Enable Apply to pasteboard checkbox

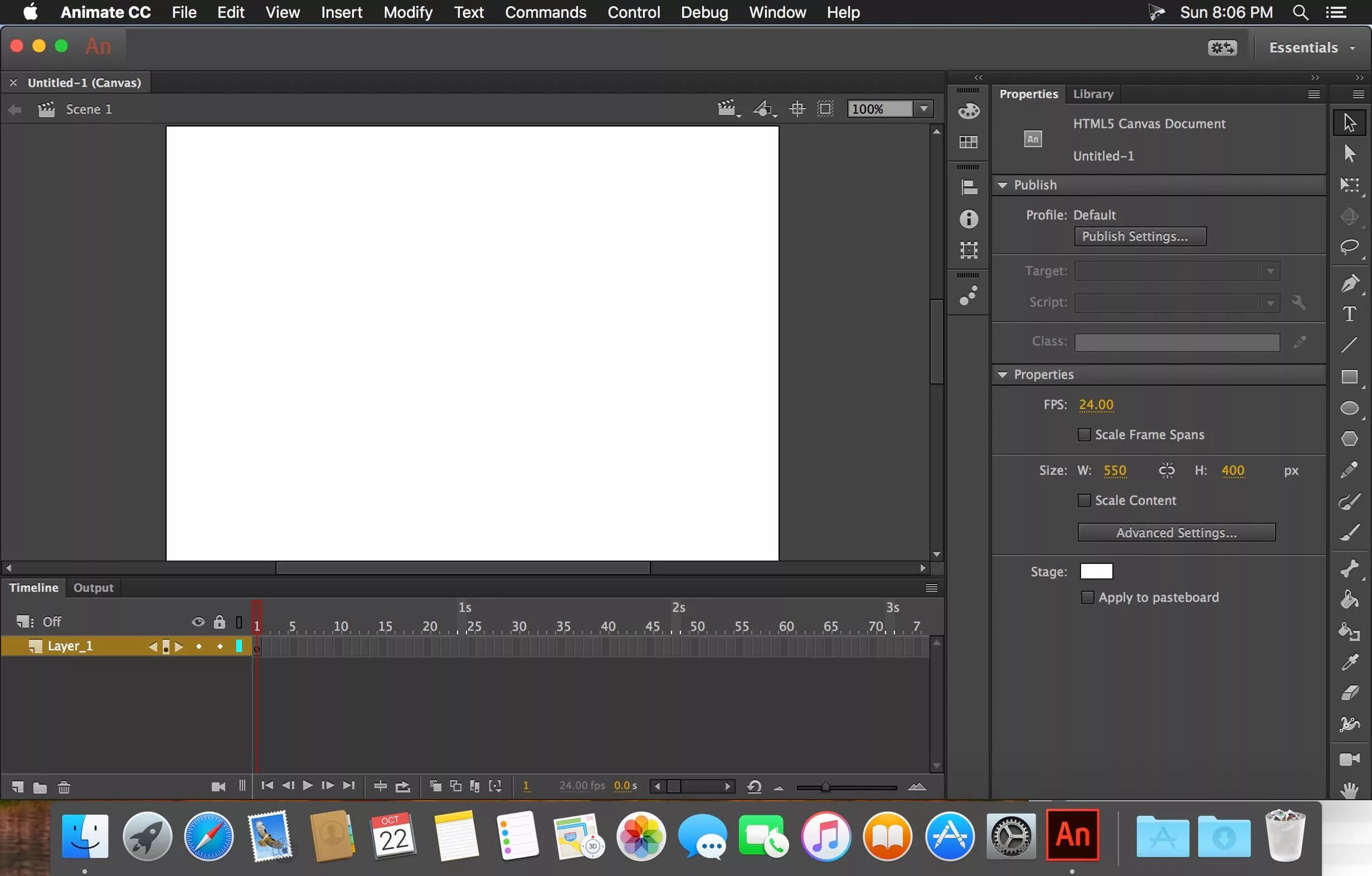(1087, 597)
